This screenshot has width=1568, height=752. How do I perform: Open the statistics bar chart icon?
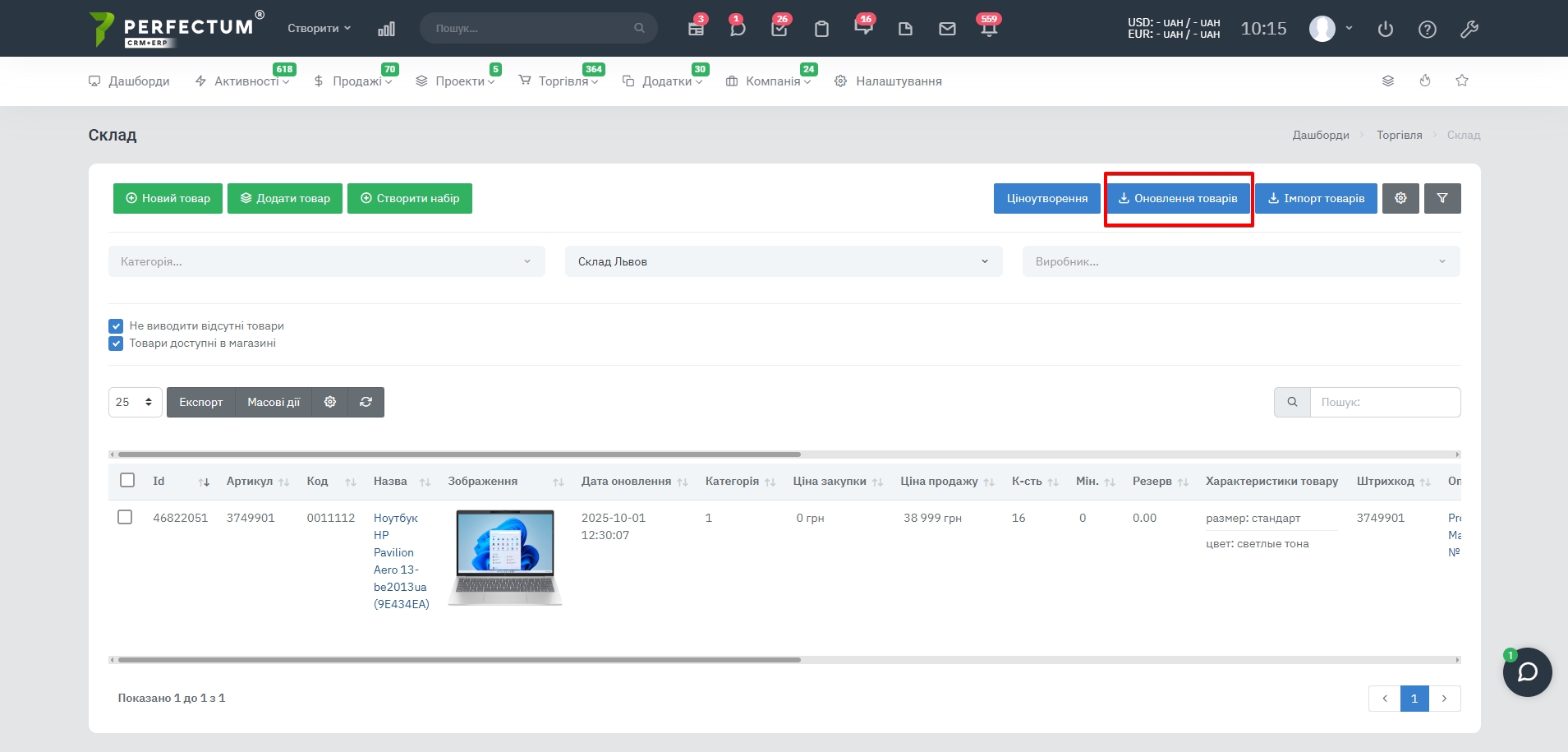click(x=386, y=29)
